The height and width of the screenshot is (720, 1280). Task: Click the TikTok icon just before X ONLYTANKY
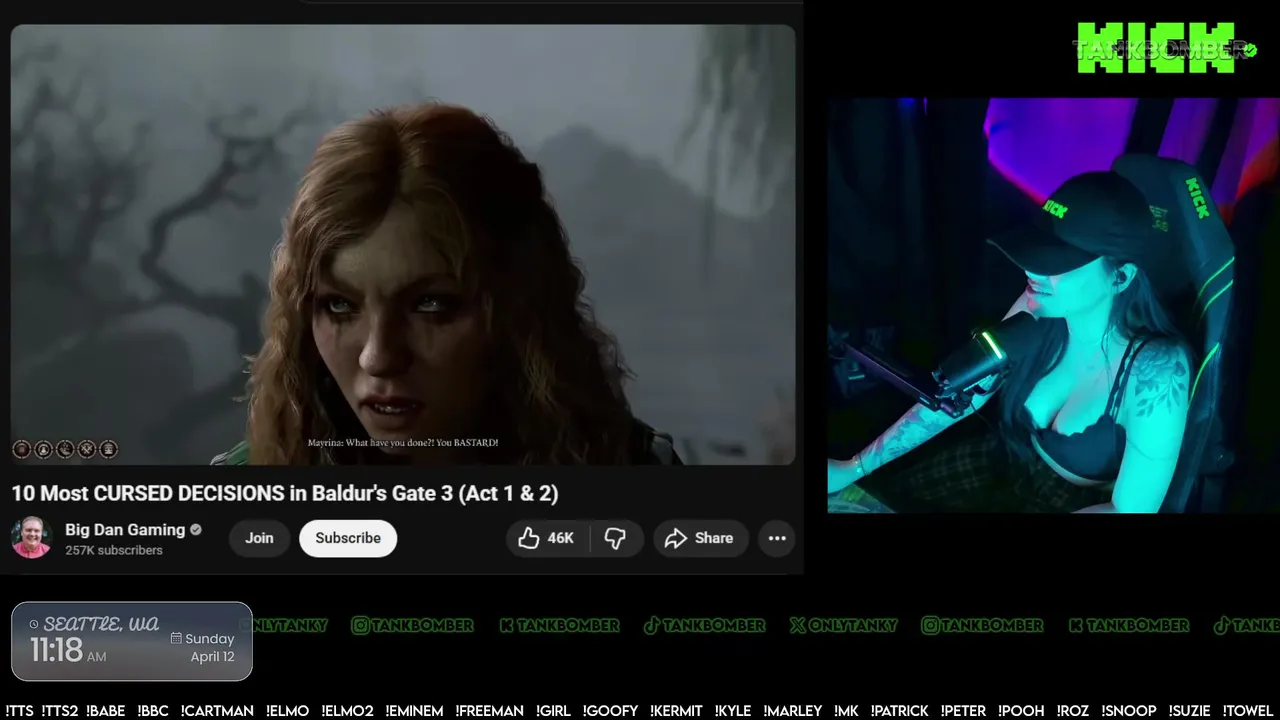[x=651, y=625]
